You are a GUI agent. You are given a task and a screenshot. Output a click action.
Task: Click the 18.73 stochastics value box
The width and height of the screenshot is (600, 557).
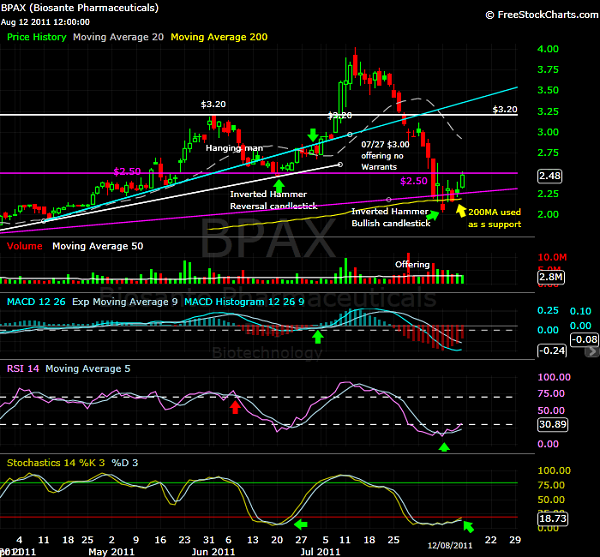click(553, 519)
